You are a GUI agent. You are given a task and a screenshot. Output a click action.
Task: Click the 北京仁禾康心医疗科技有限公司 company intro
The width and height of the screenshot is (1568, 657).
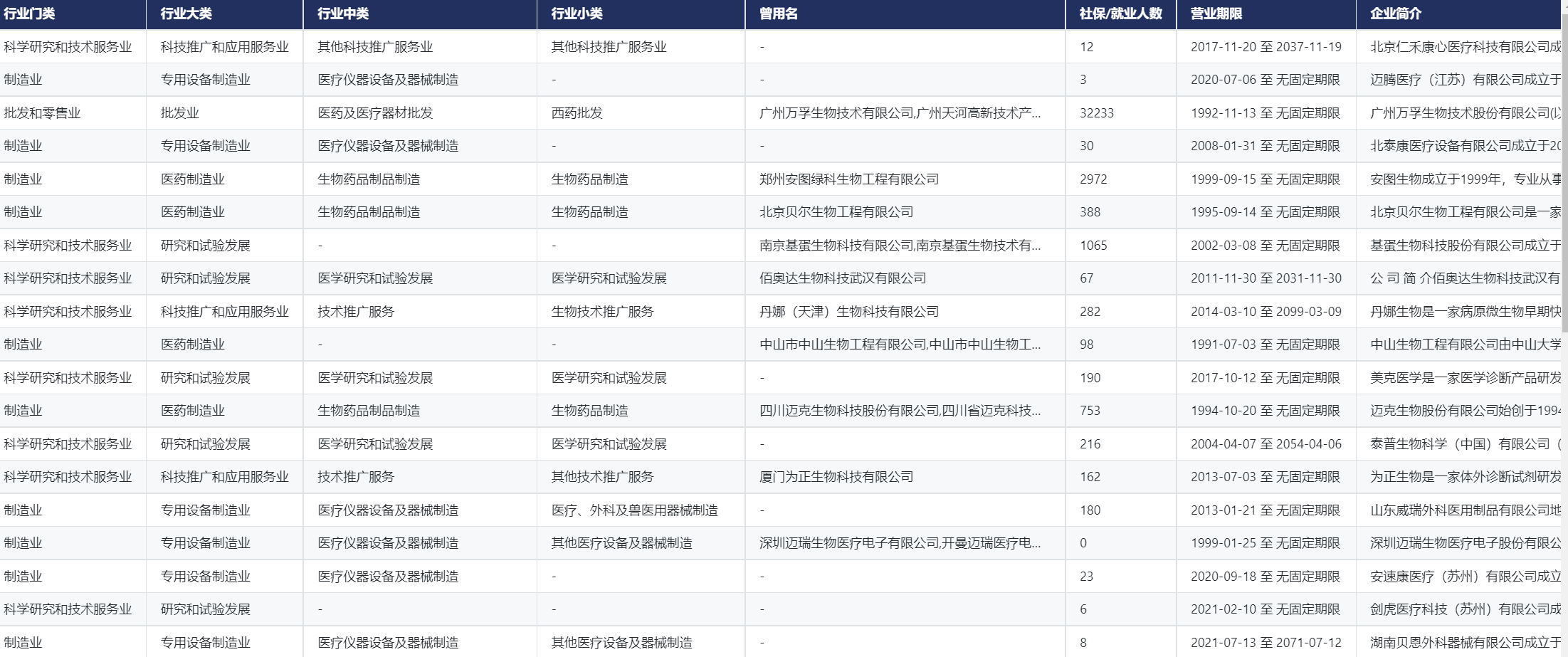click(x=1466, y=46)
